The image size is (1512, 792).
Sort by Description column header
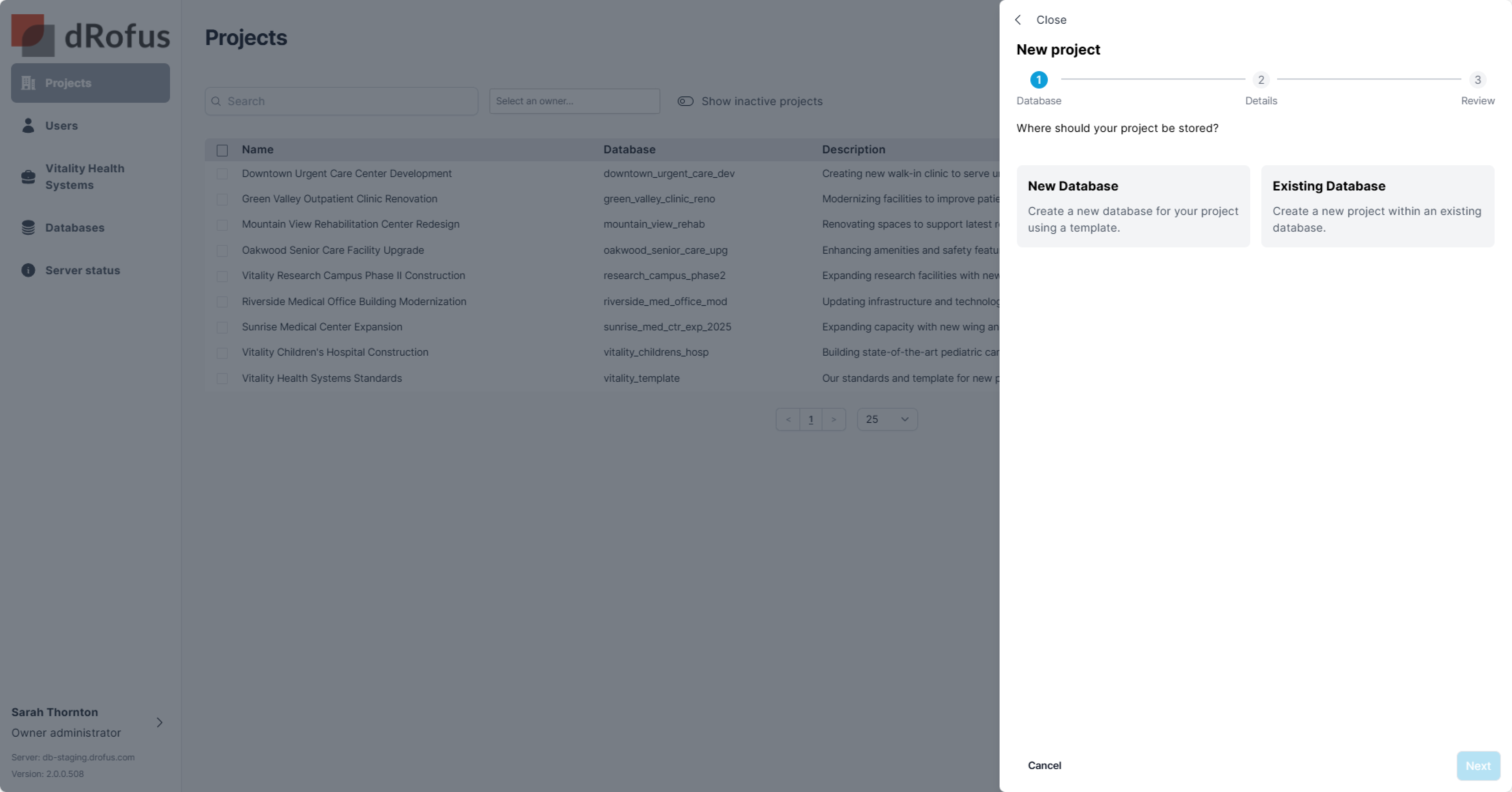pyautogui.click(x=853, y=150)
